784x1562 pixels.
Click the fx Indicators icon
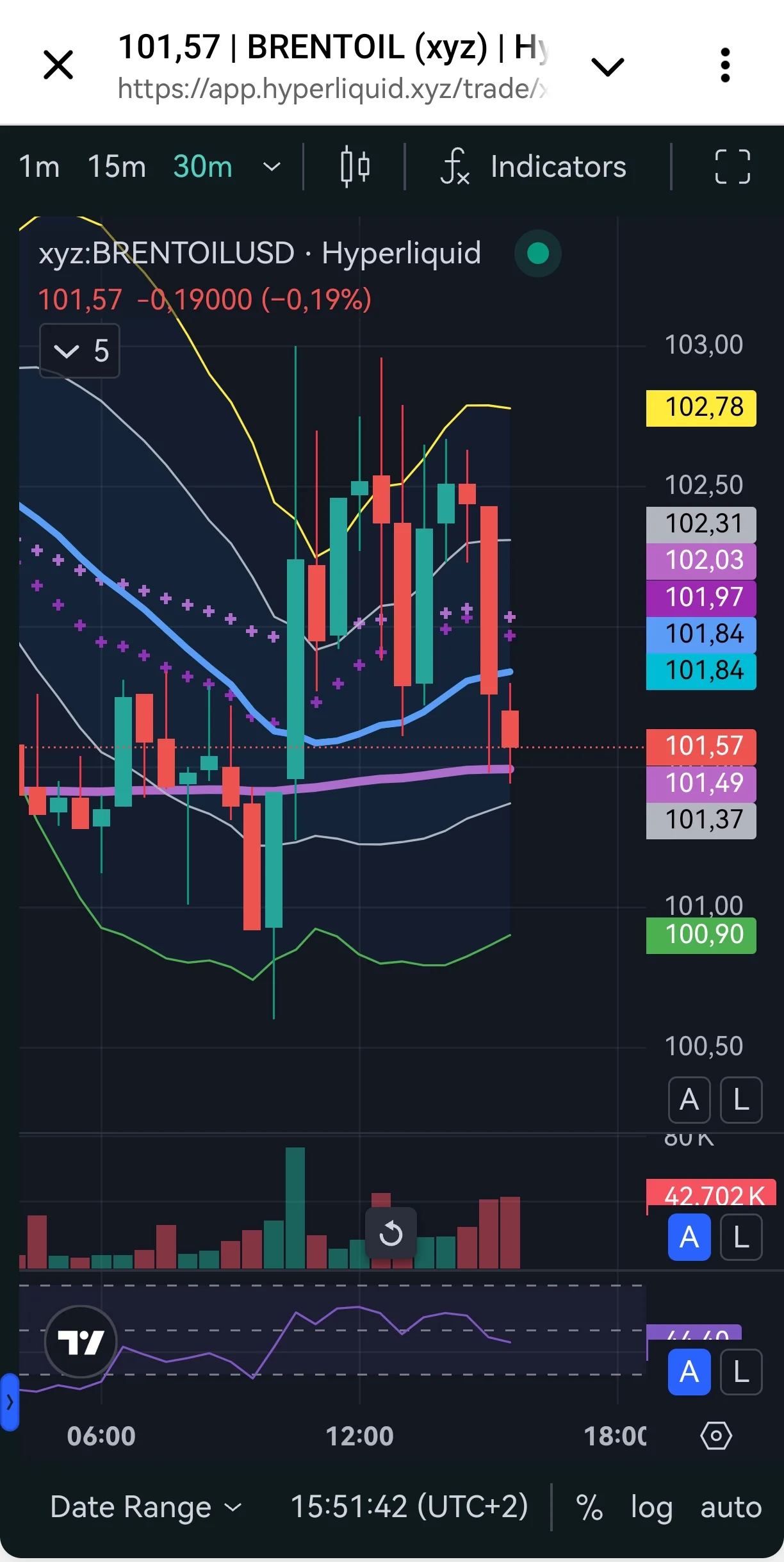455,167
